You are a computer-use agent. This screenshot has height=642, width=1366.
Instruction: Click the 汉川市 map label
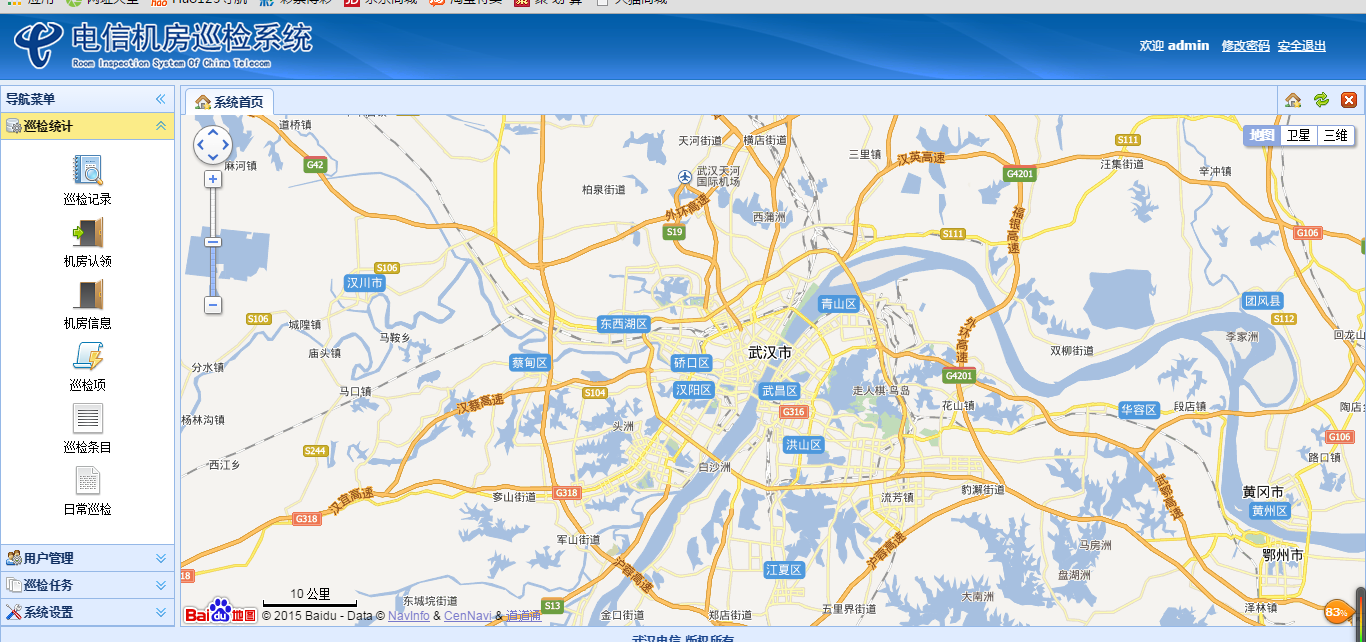[364, 283]
